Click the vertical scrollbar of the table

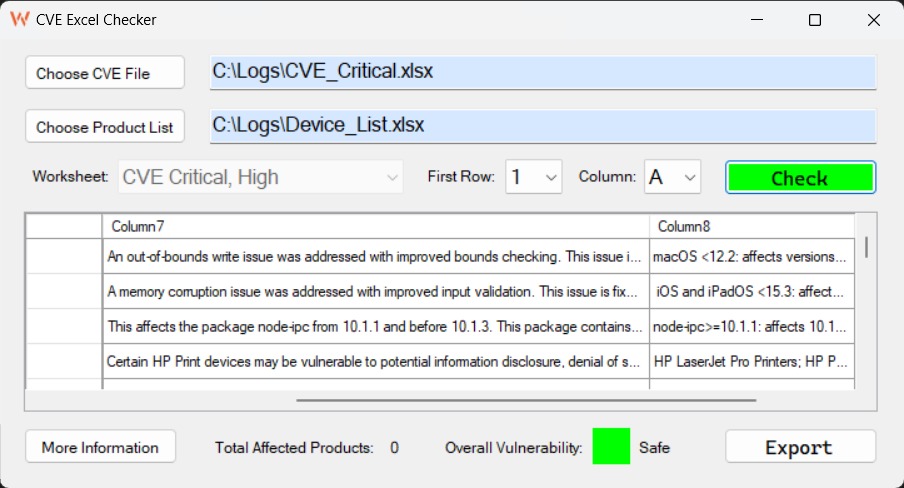866,246
